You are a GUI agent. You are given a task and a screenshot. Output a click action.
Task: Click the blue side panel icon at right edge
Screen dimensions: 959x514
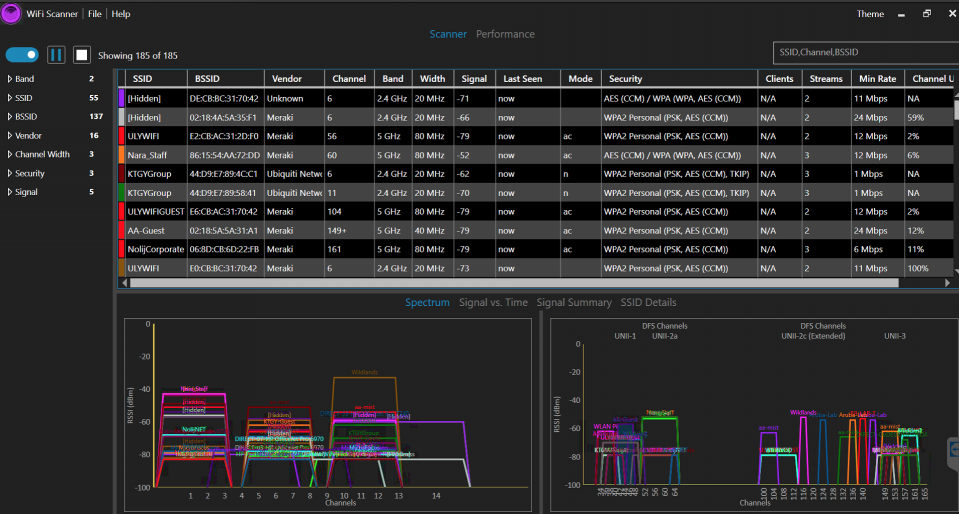[953, 450]
